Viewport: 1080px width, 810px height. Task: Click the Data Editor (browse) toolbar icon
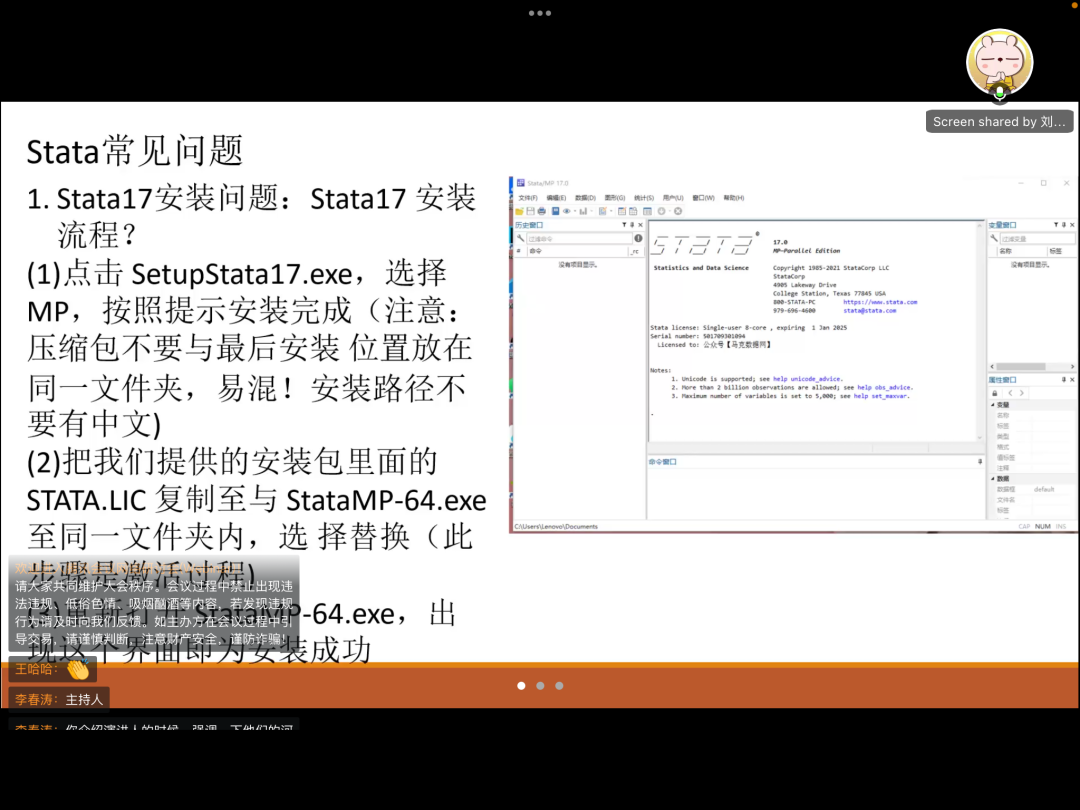[633, 211]
